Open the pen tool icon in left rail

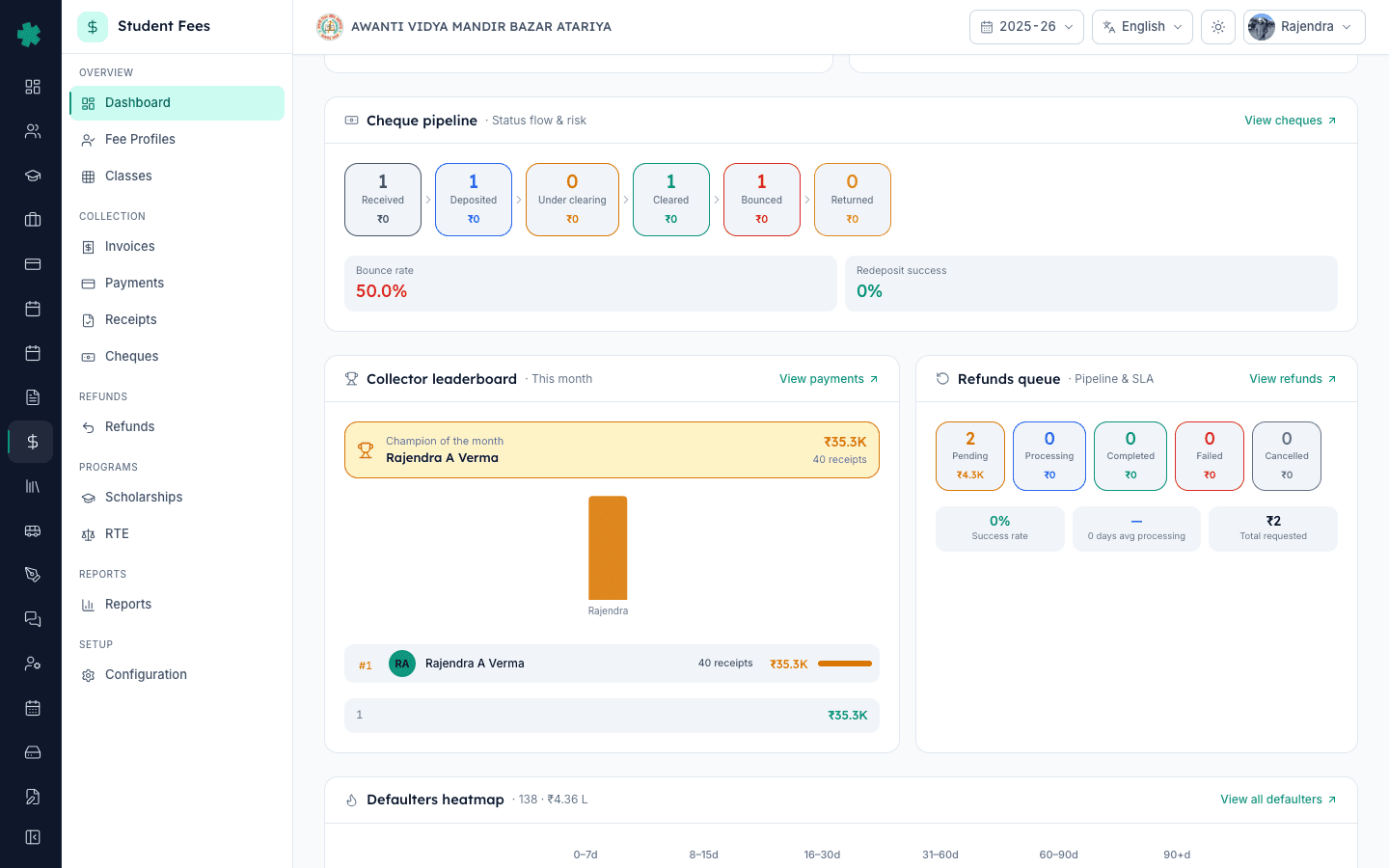[x=33, y=575]
